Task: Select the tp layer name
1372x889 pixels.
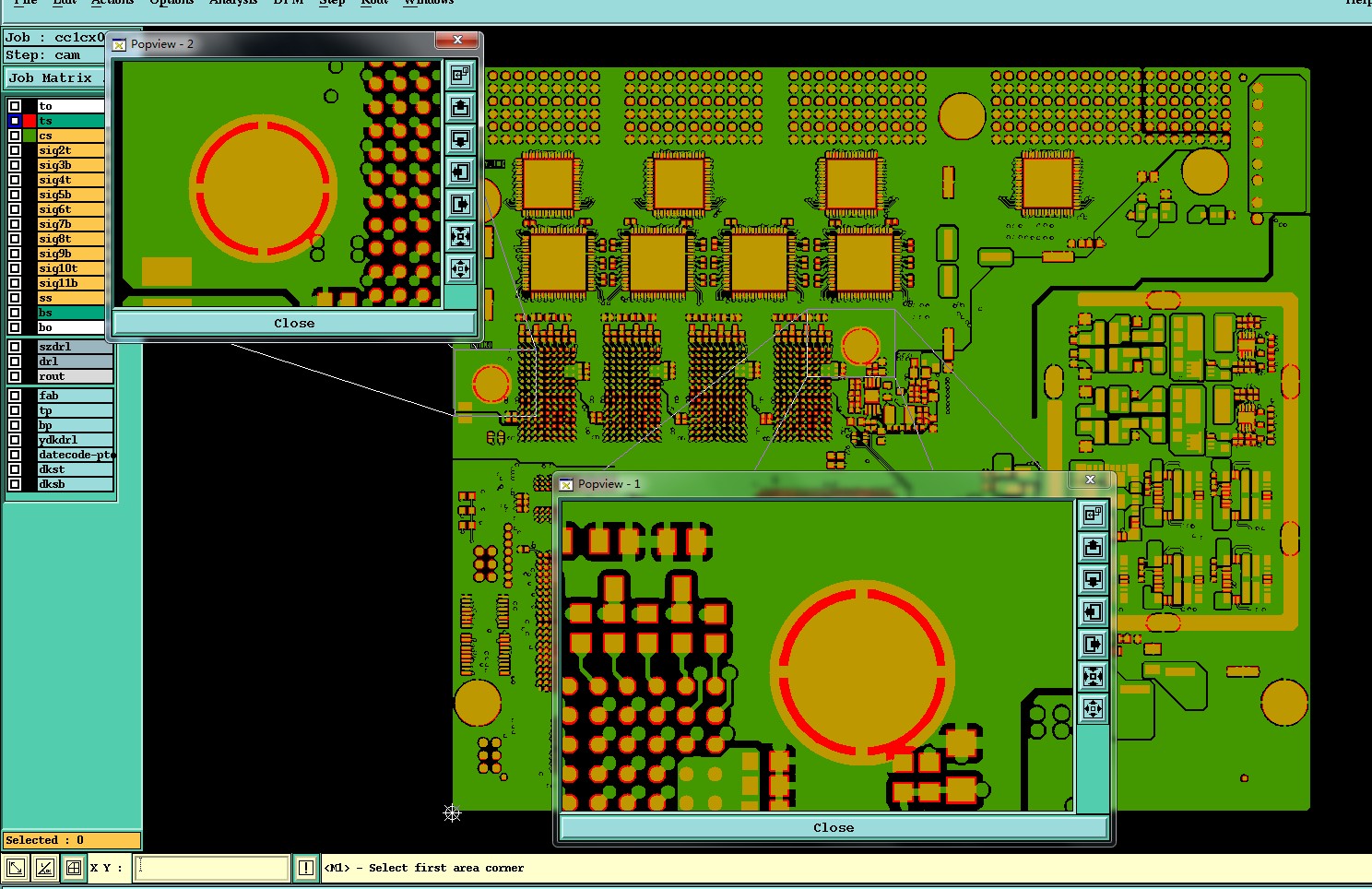Action: (x=75, y=410)
